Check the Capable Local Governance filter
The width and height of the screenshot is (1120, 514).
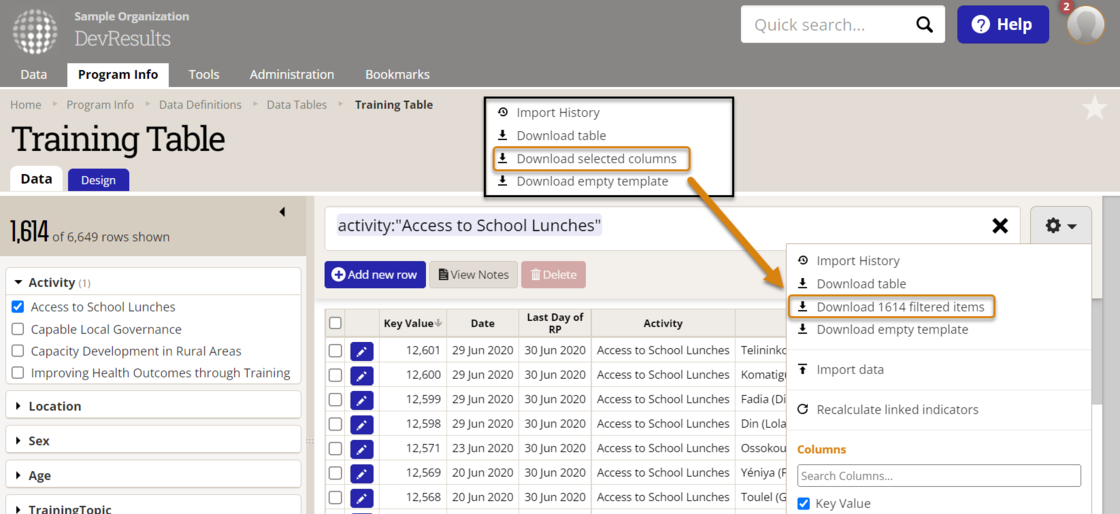point(18,329)
